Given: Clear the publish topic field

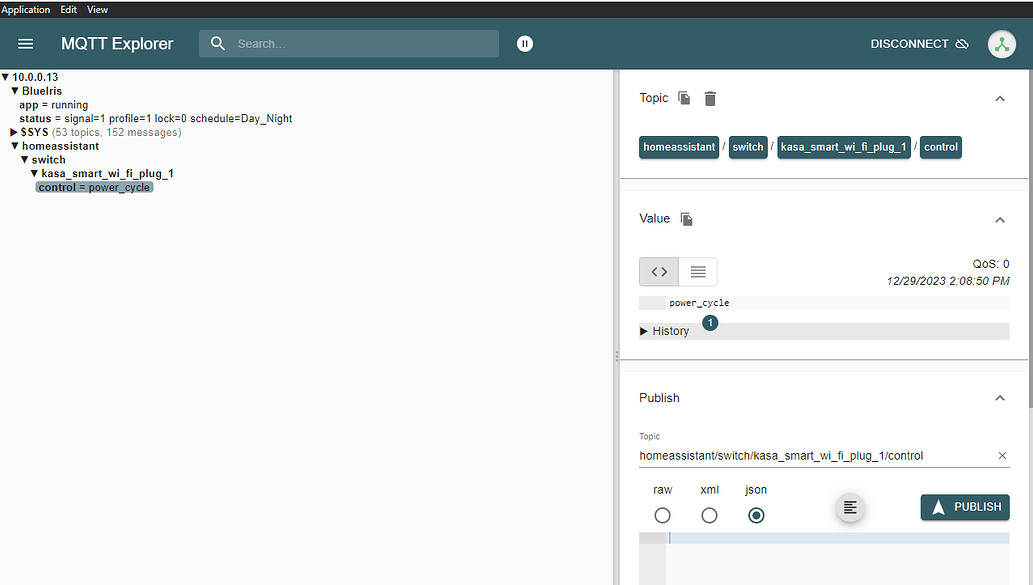Looking at the screenshot, I should click(x=1002, y=455).
